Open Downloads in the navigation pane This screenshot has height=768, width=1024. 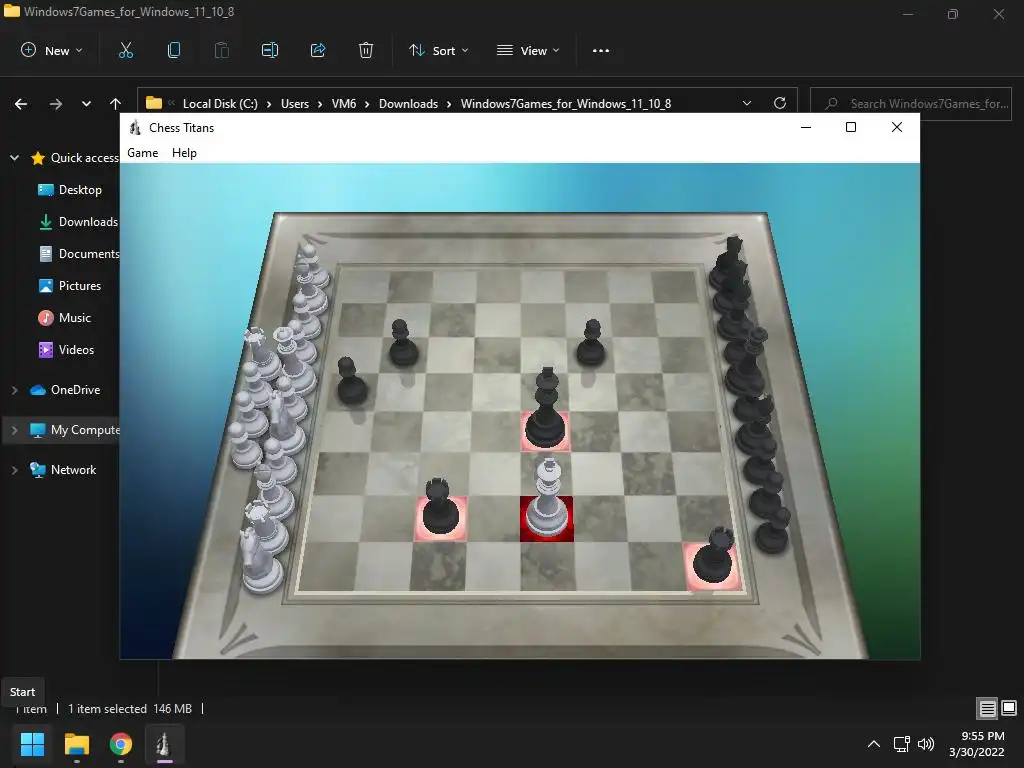point(79,221)
